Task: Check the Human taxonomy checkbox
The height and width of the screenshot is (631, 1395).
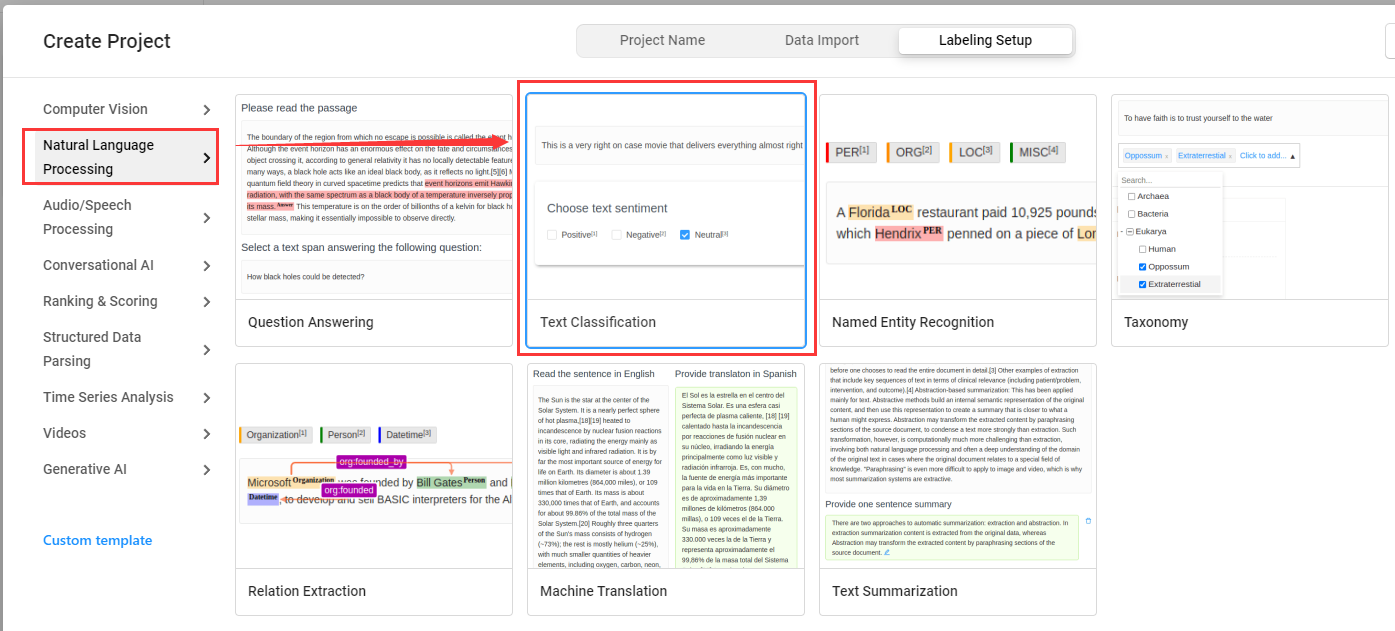Action: [1142, 249]
